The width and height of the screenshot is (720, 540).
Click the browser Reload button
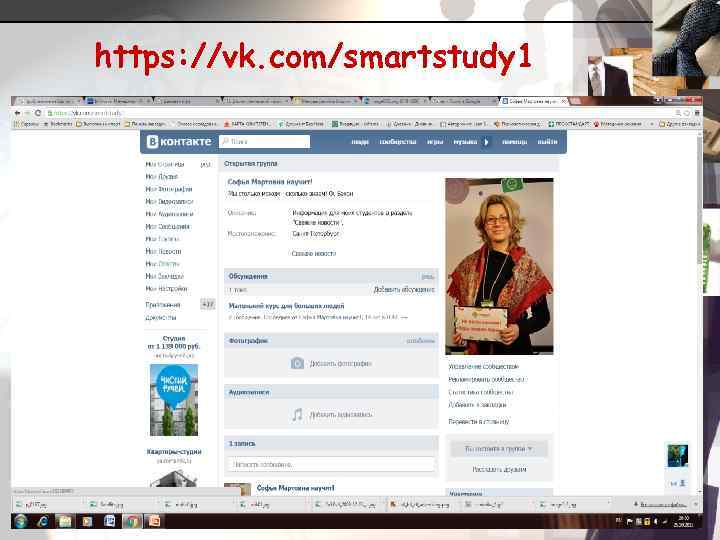[38, 113]
